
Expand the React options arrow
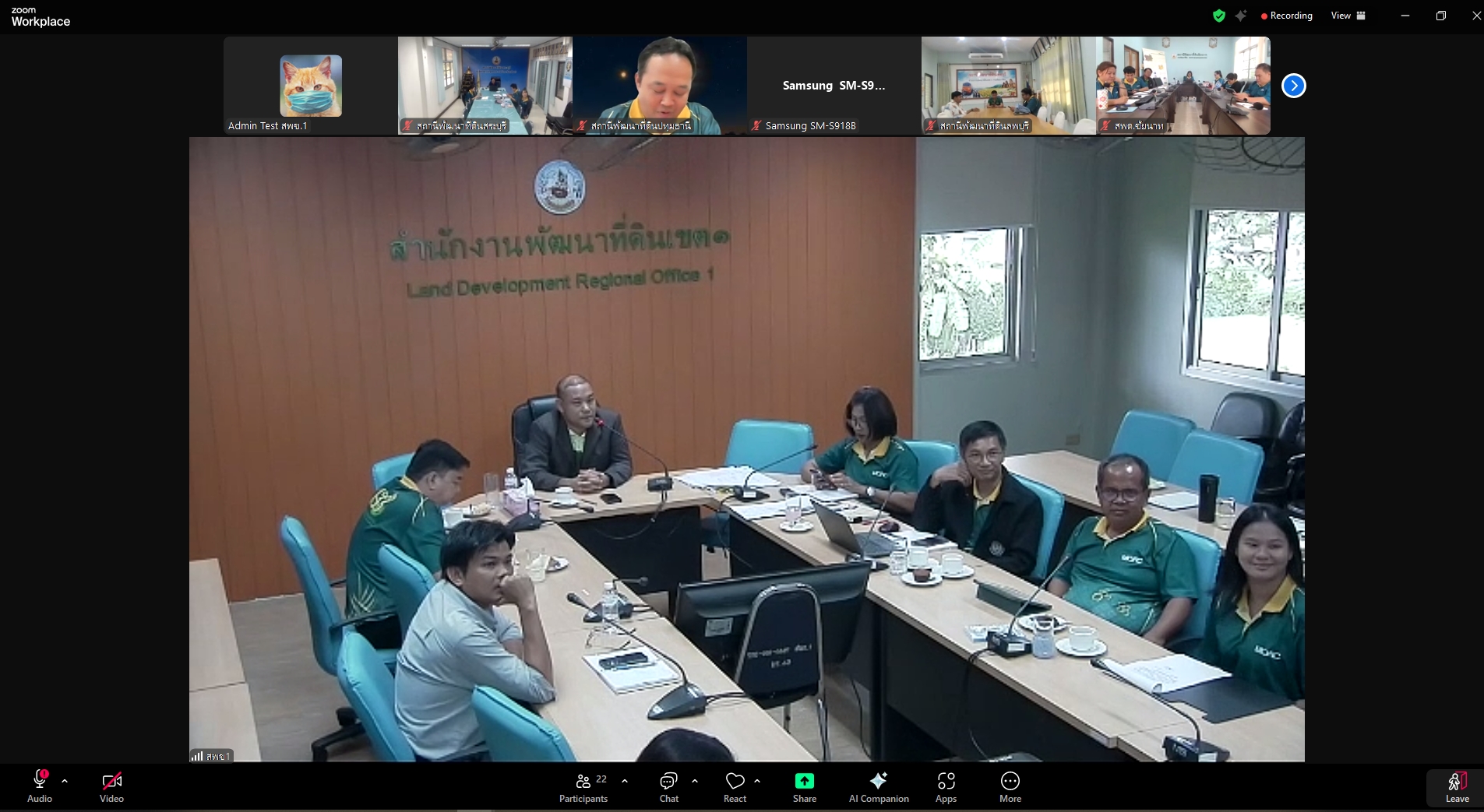click(x=757, y=781)
